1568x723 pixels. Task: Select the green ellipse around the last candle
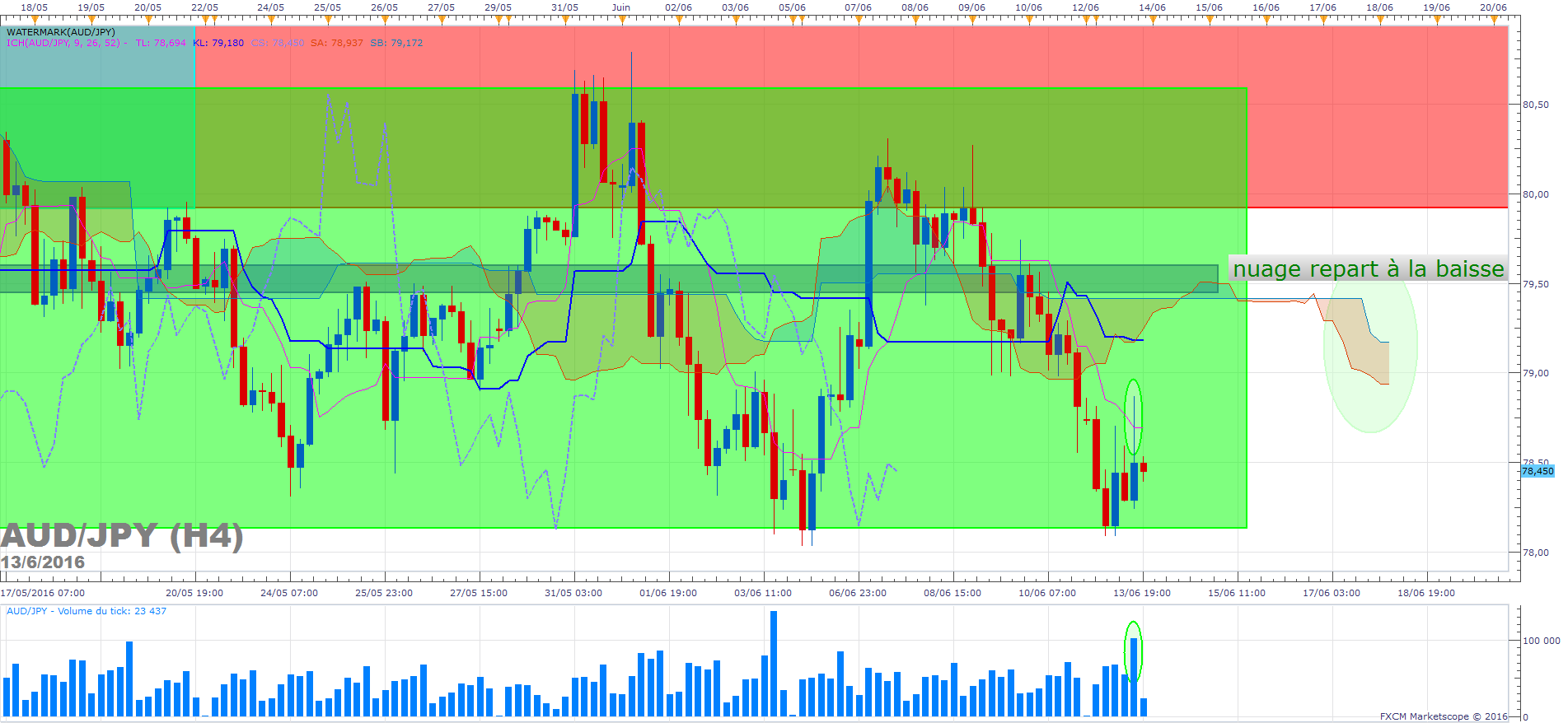[1134, 417]
